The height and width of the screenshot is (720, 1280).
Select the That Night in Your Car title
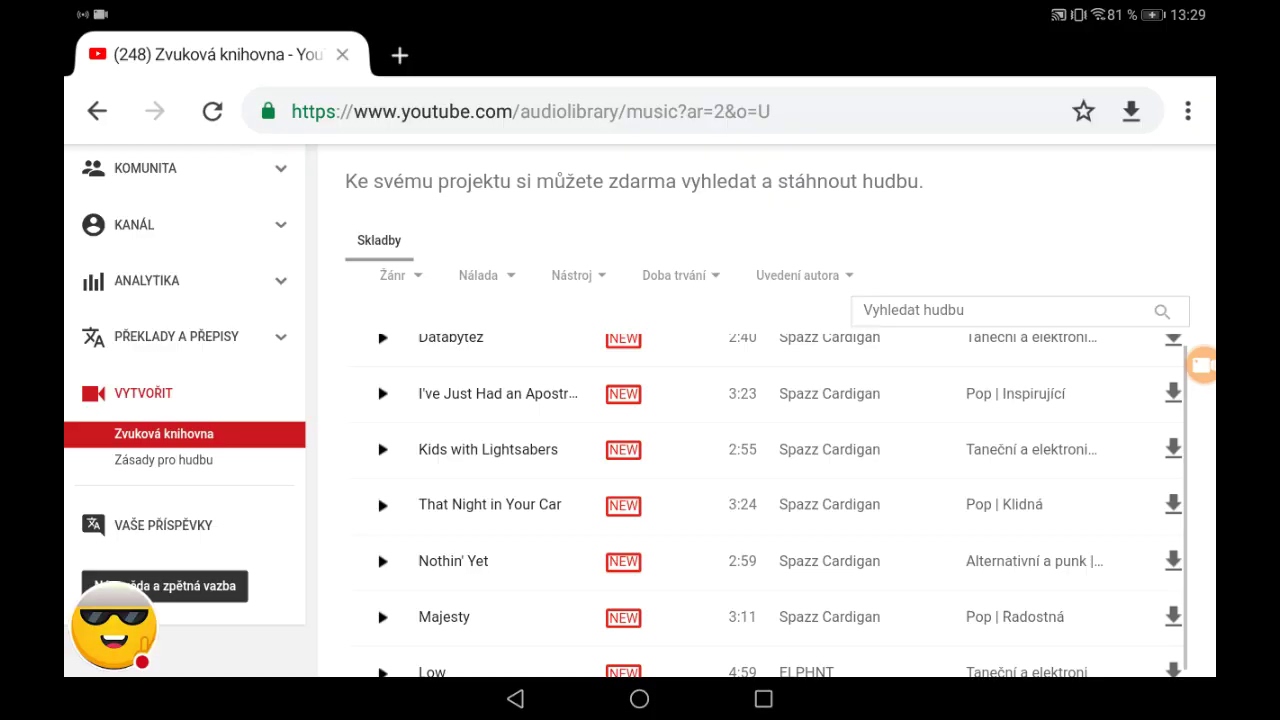pos(490,505)
